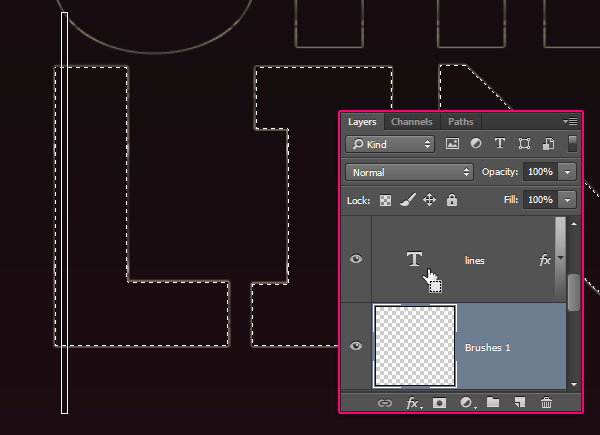
Task: Click the link layers icon
Action: click(x=384, y=403)
